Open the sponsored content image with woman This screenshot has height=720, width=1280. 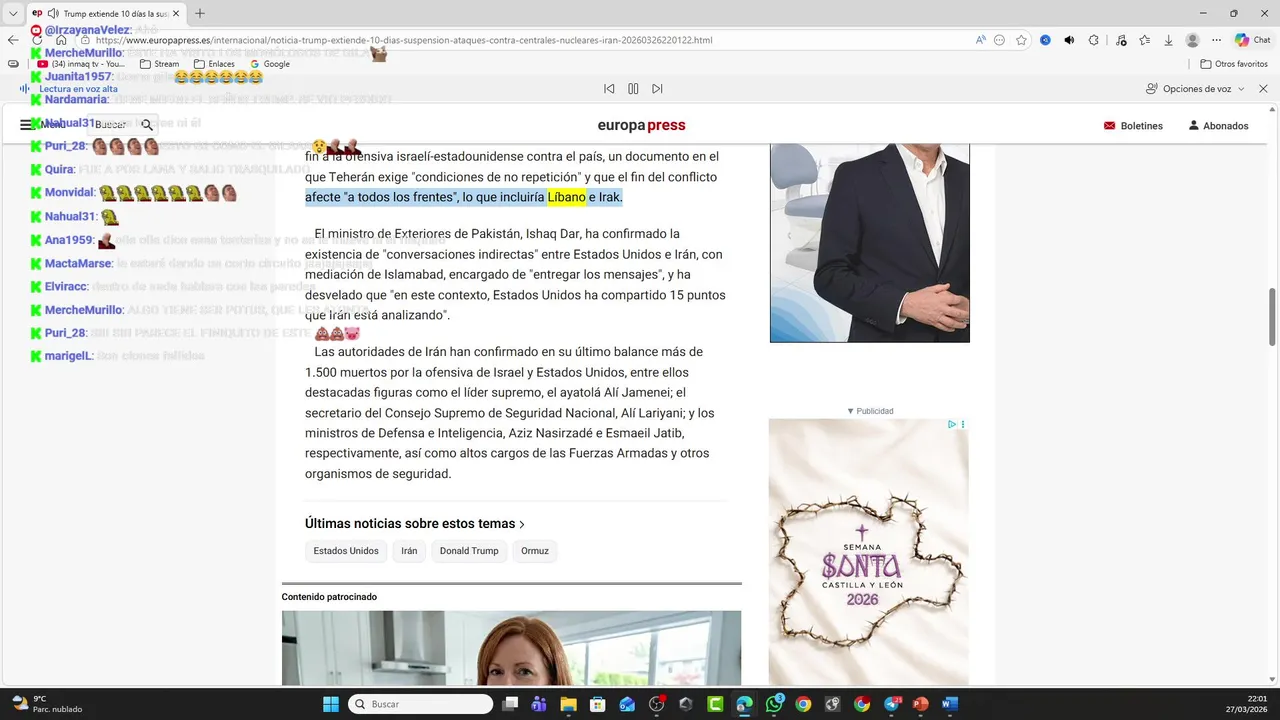(511, 648)
